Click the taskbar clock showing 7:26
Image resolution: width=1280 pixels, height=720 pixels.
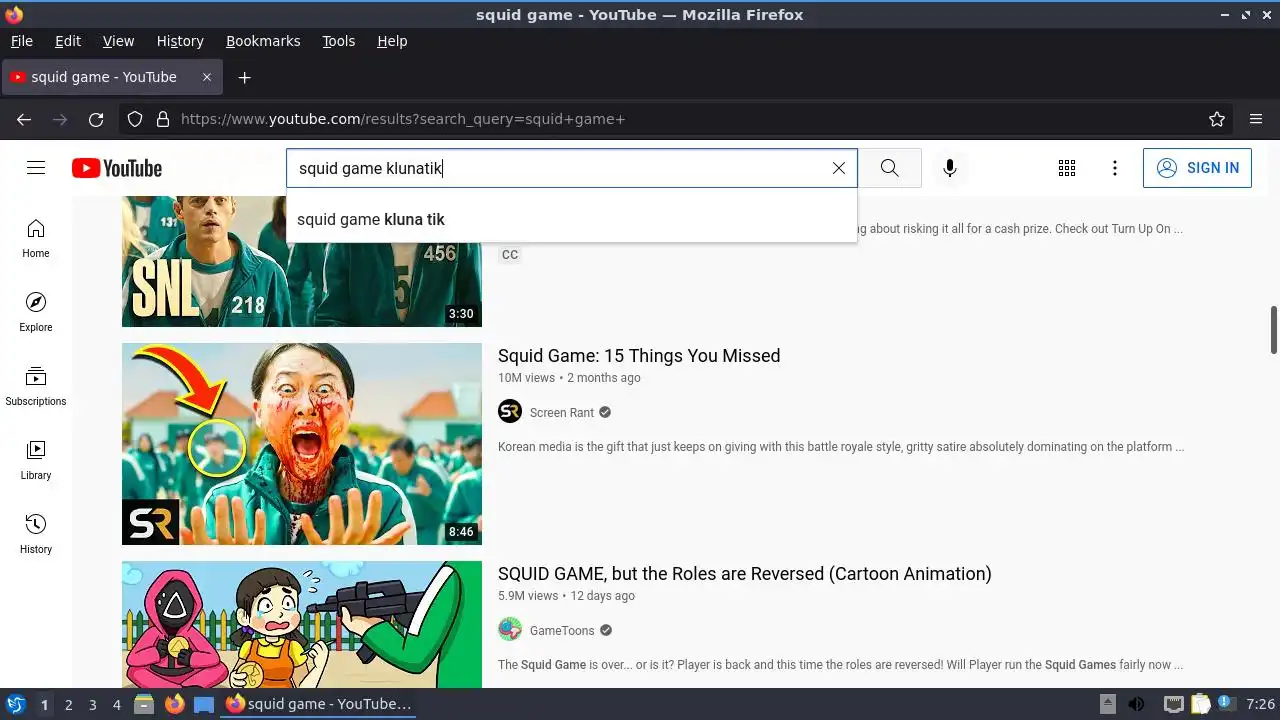coord(1260,704)
